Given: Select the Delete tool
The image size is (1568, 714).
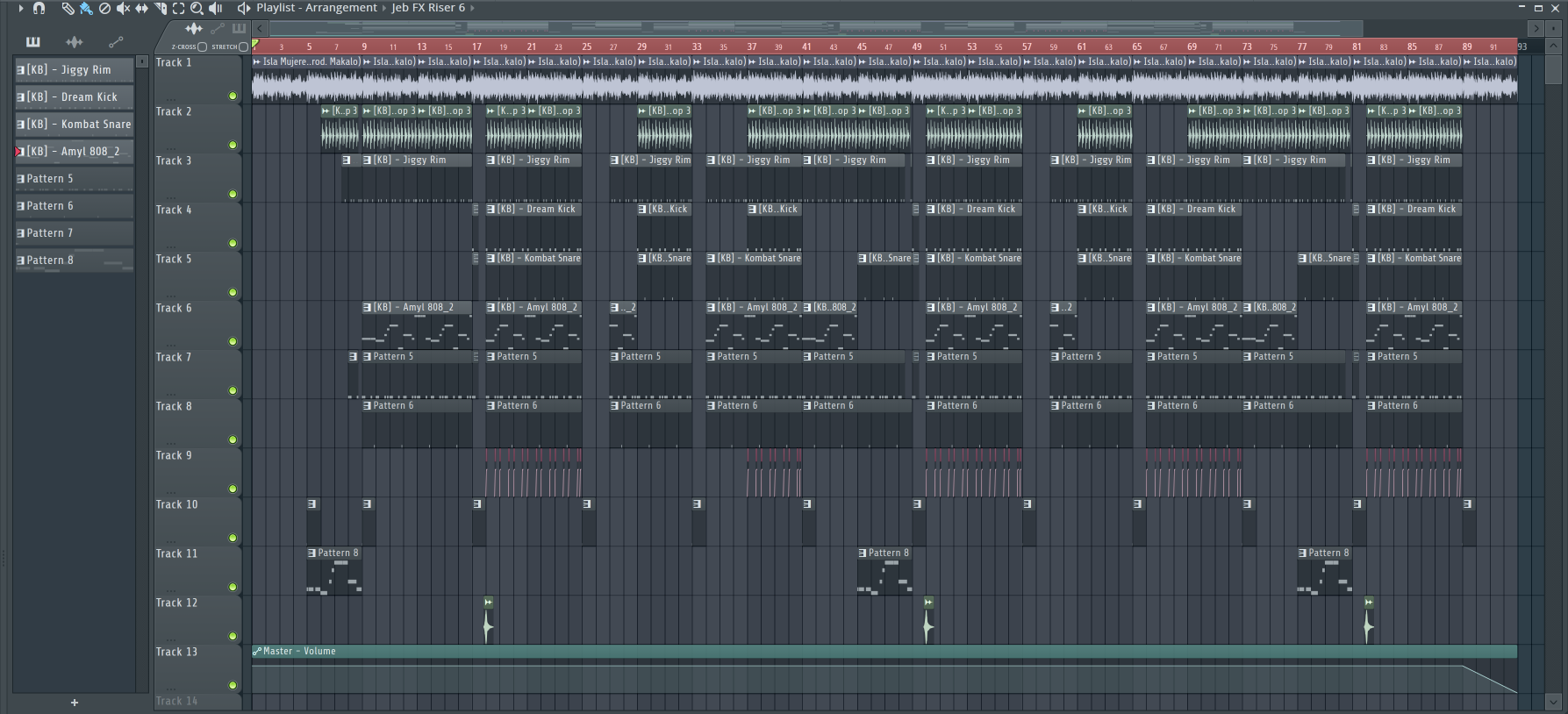Looking at the screenshot, I should (104, 8).
